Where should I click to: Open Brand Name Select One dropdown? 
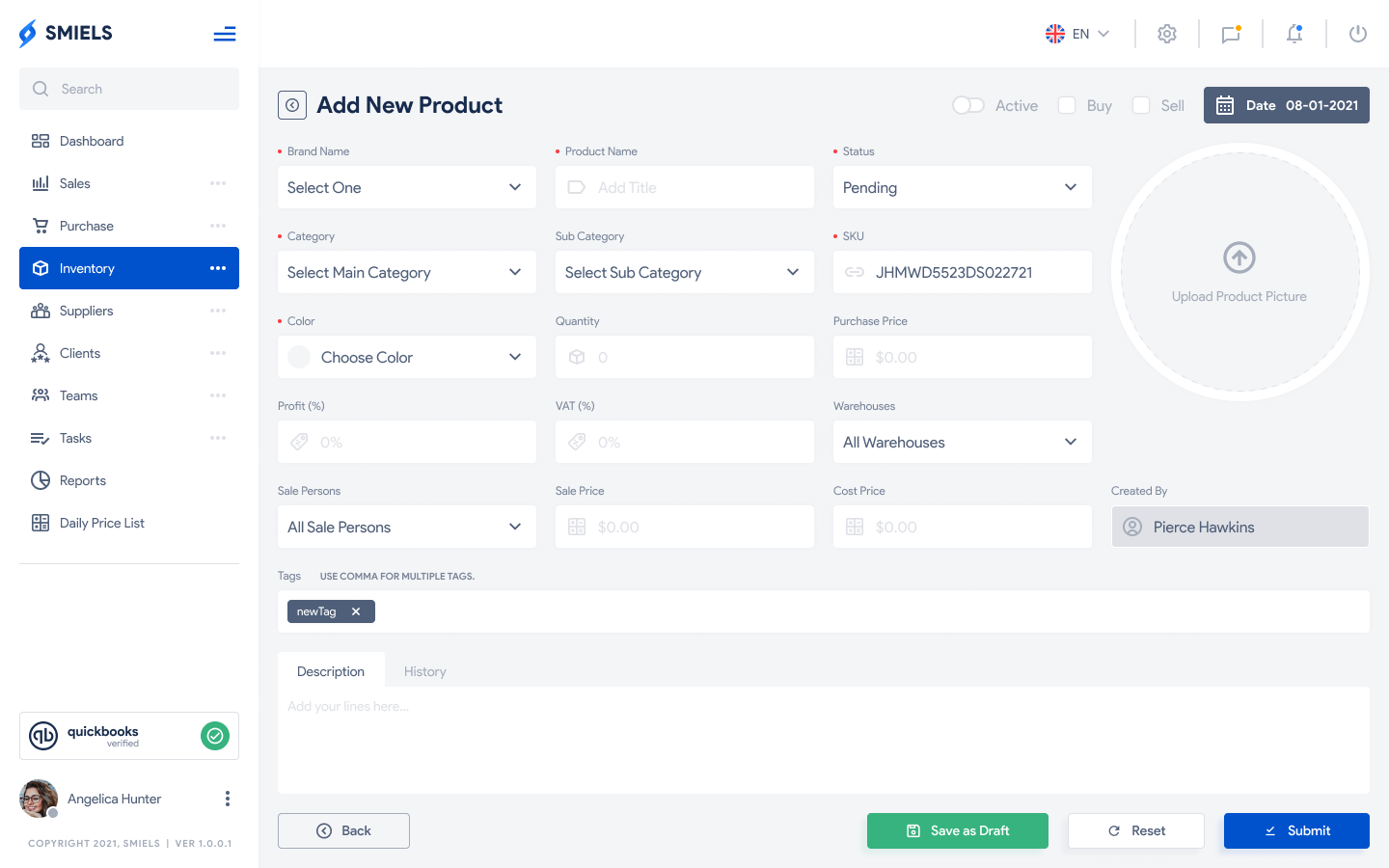click(407, 187)
